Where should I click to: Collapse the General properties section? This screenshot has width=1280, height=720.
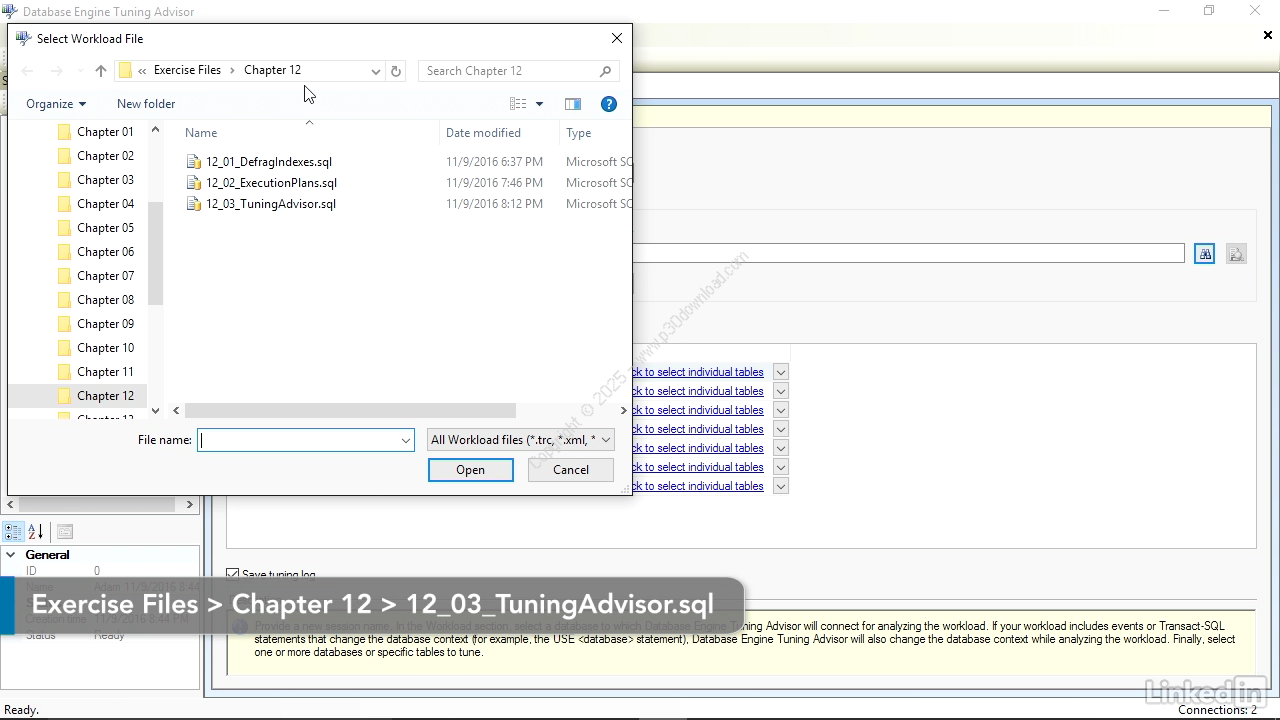pos(11,555)
